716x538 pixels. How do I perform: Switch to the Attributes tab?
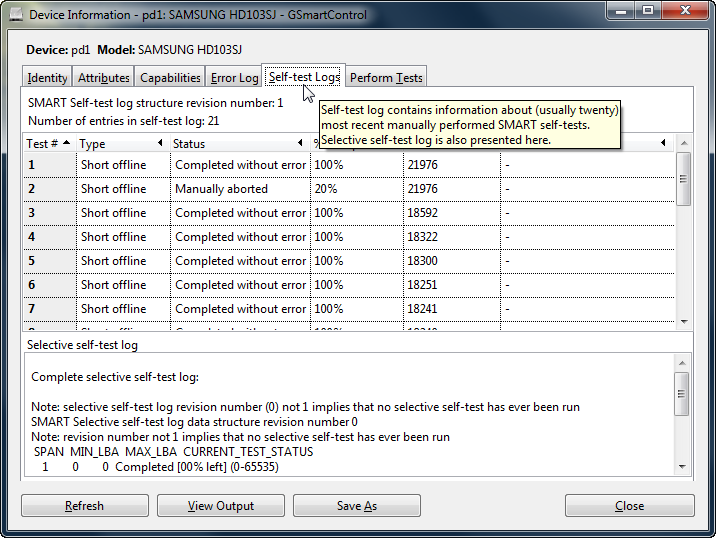pyautogui.click(x=104, y=78)
